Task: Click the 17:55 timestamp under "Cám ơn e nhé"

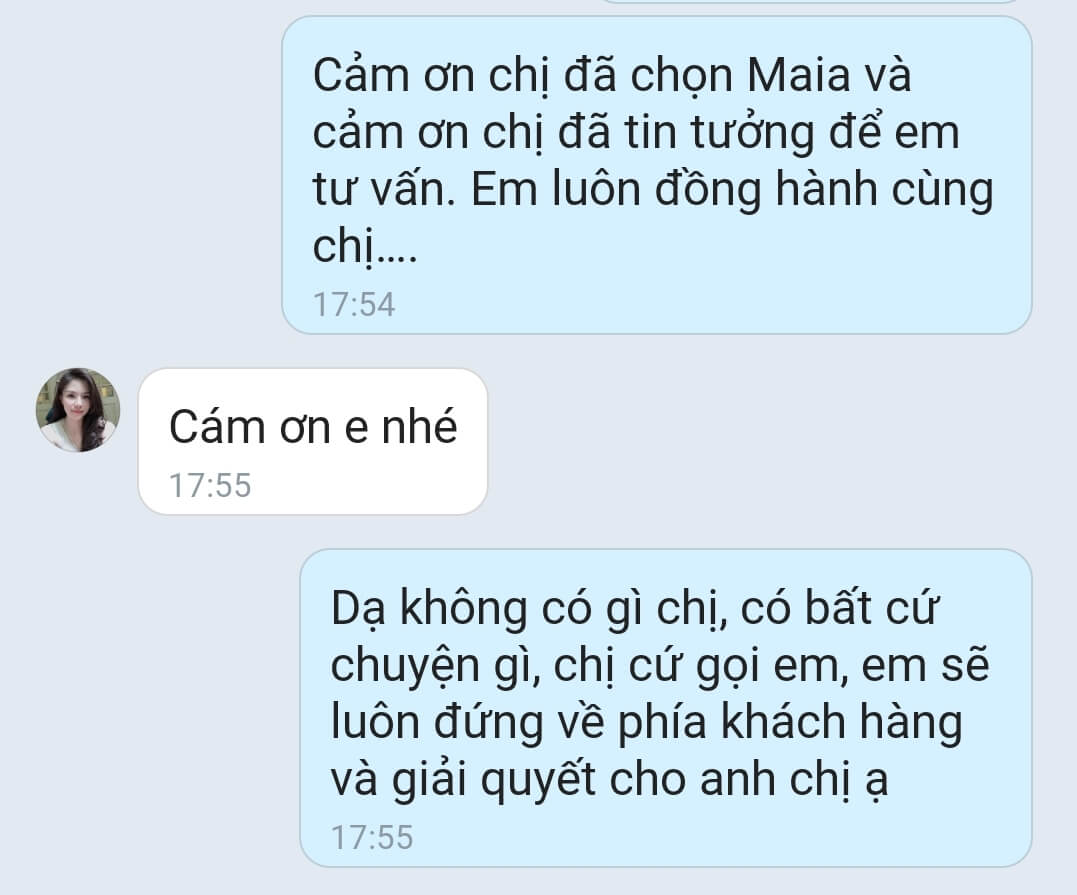Action: [x=210, y=485]
